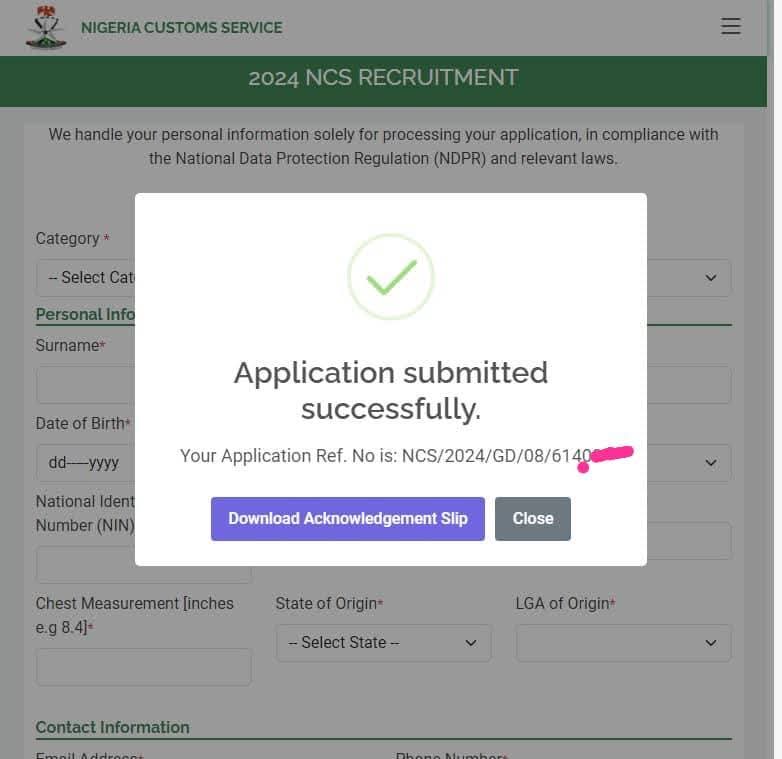The height and width of the screenshot is (759, 782).
Task: Click the Chest Measurement input field
Action: point(143,667)
